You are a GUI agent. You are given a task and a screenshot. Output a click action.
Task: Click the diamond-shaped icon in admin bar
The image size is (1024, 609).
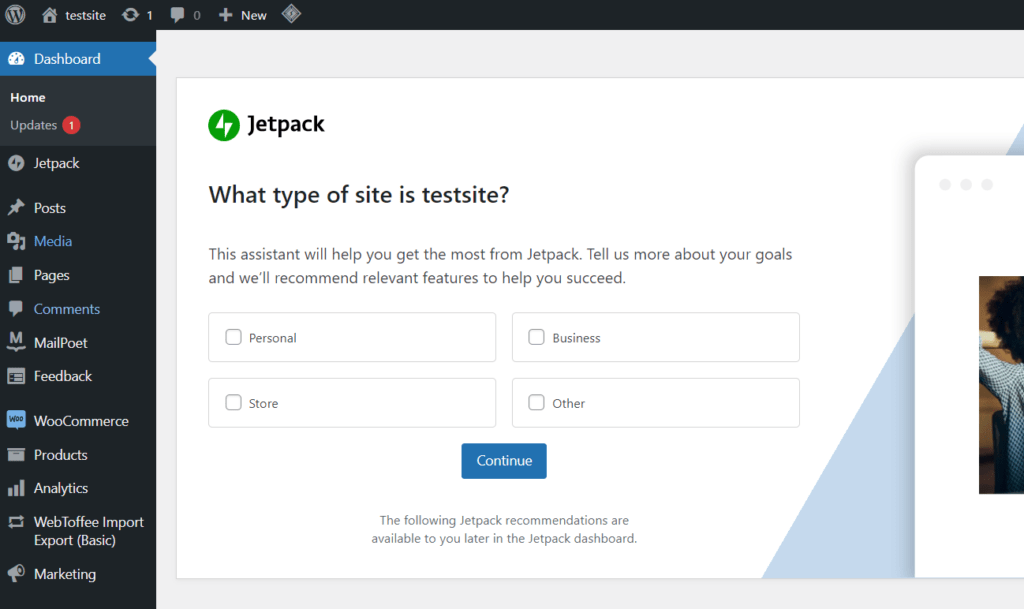tap(290, 14)
